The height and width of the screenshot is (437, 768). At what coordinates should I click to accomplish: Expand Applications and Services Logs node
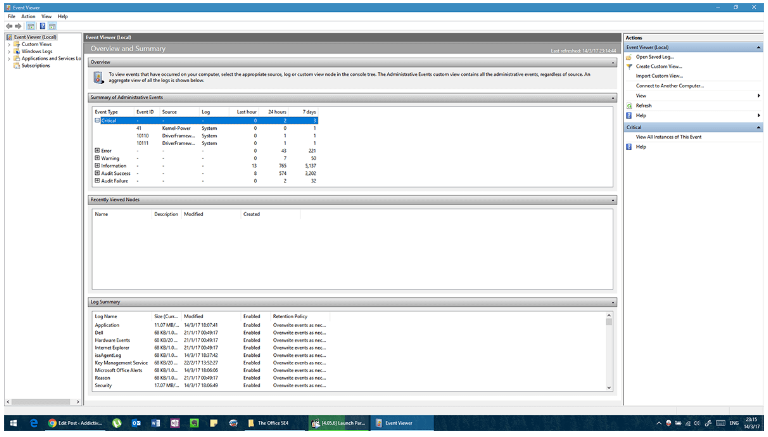pos(9,59)
